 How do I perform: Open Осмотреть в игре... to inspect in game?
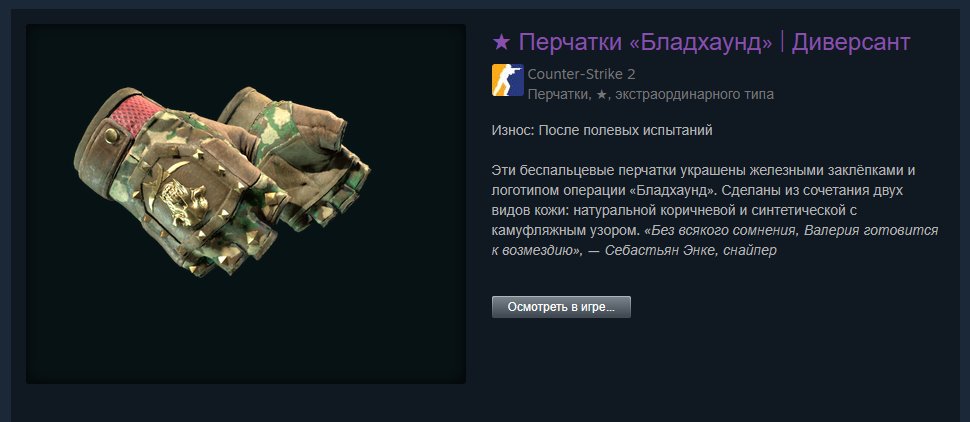pos(561,307)
